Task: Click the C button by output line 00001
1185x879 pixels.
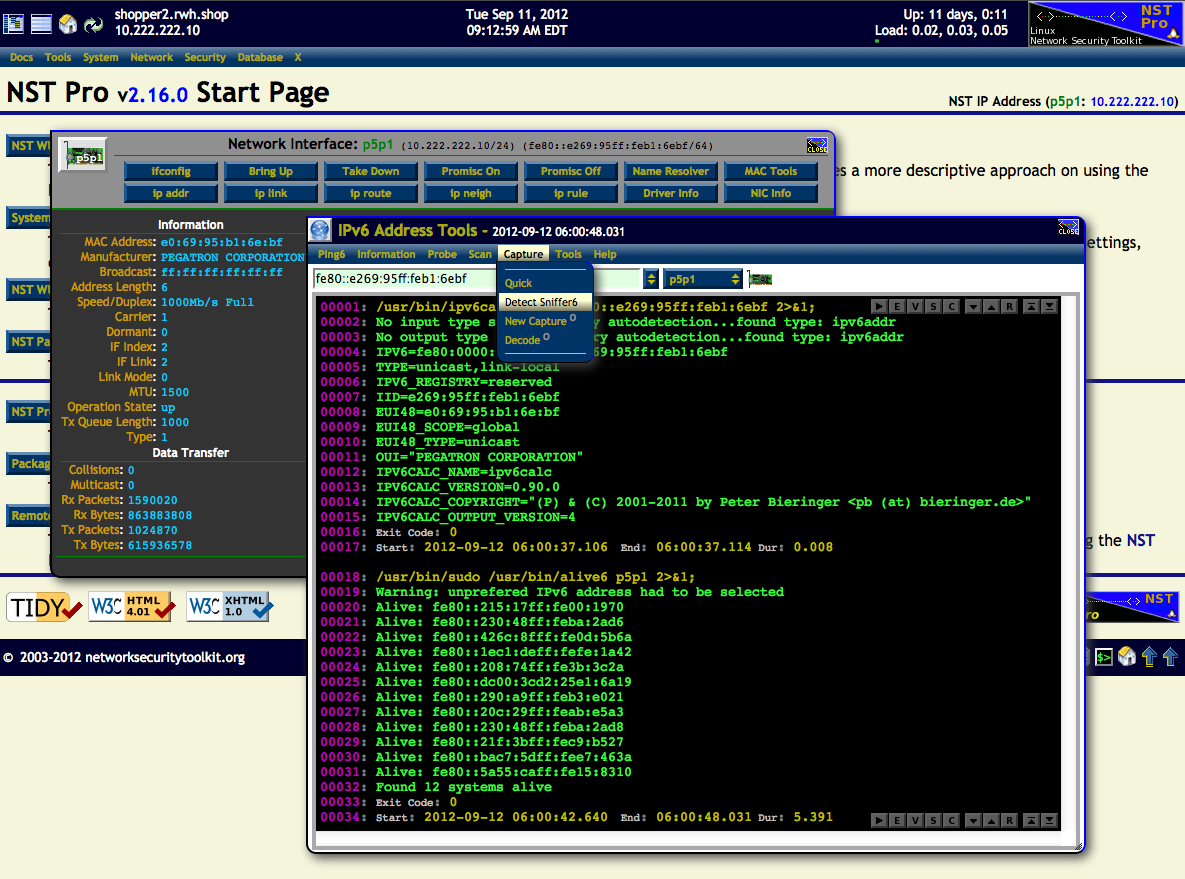Action: tap(951, 306)
